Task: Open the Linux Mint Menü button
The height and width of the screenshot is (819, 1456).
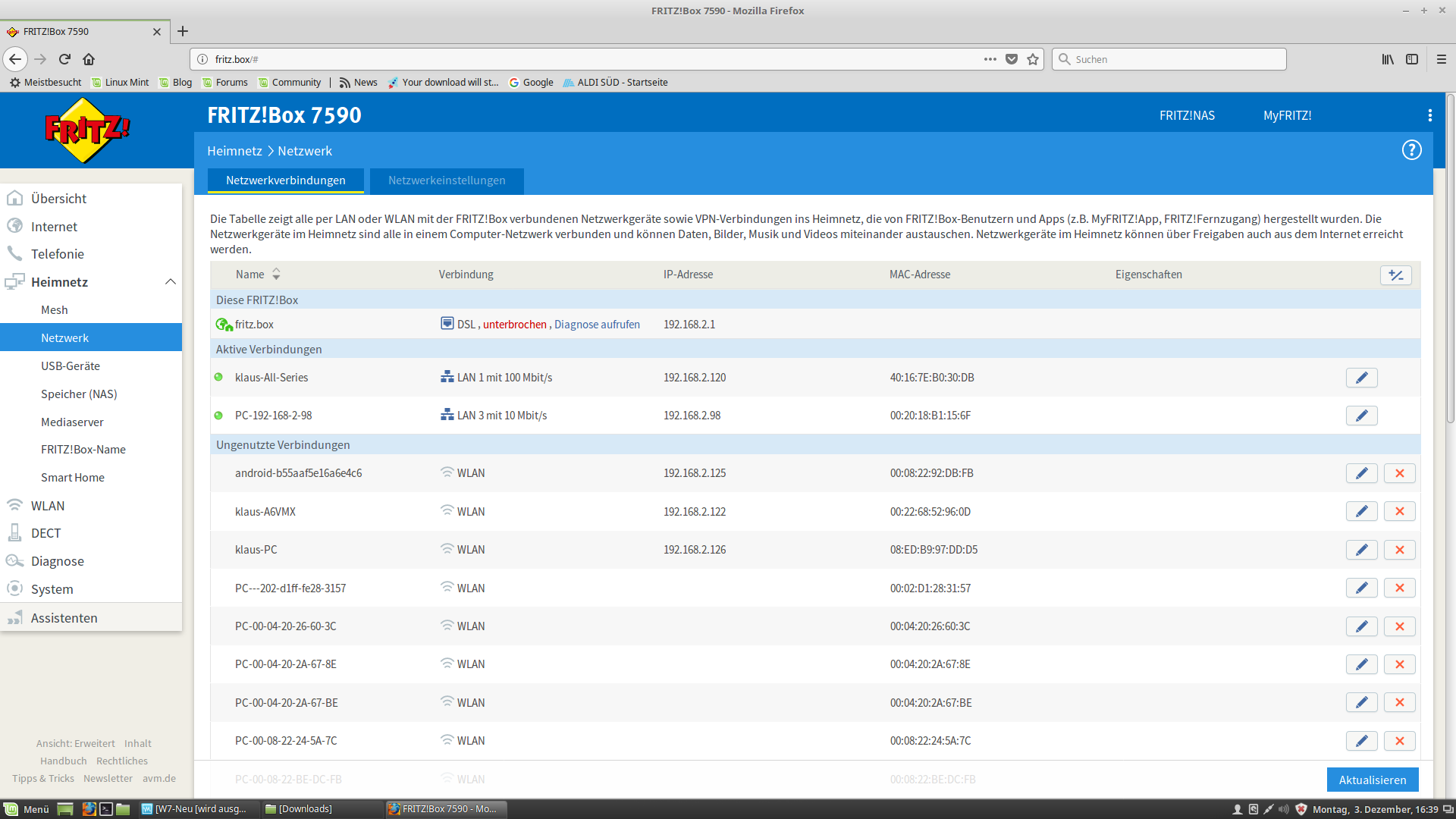Action: [x=27, y=809]
